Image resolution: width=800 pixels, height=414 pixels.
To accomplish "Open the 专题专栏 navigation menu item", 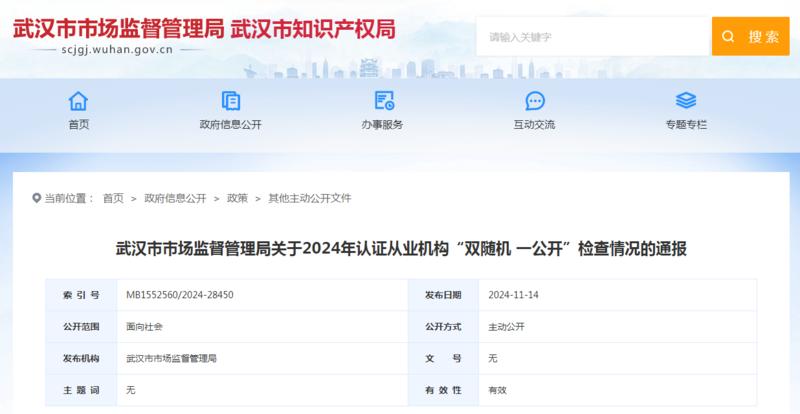I will click(x=686, y=125).
